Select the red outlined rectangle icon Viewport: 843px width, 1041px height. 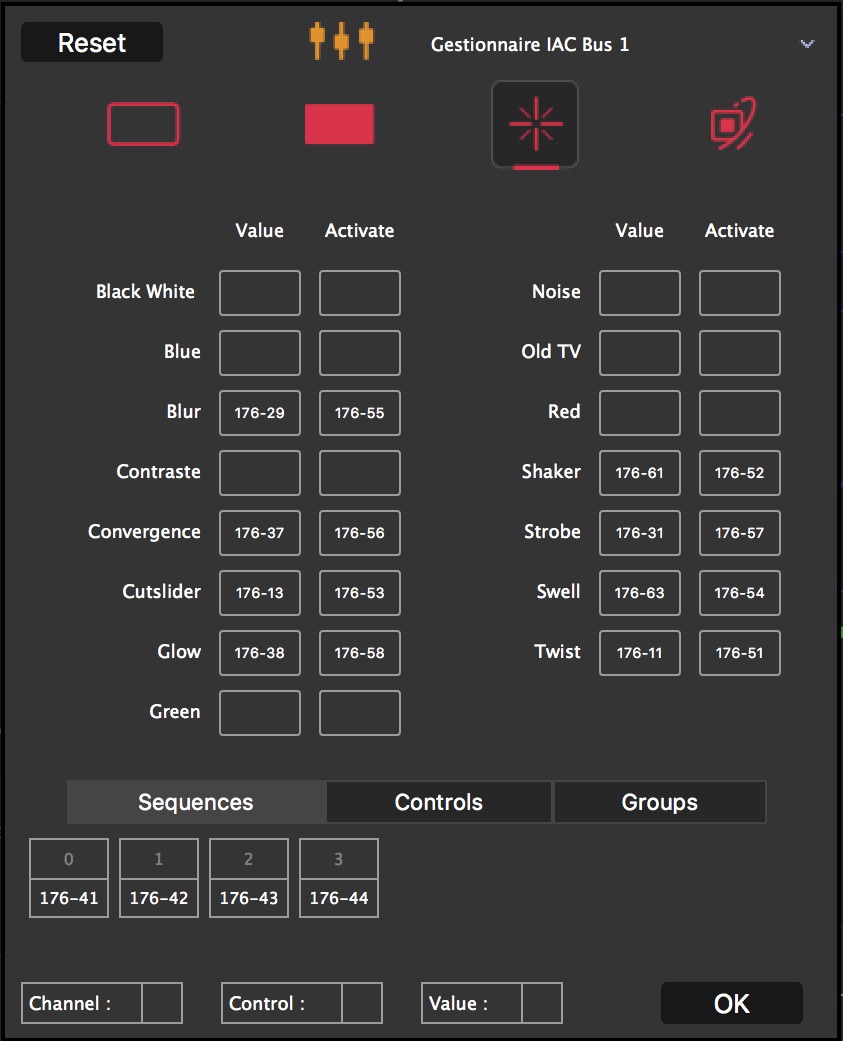click(143, 125)
